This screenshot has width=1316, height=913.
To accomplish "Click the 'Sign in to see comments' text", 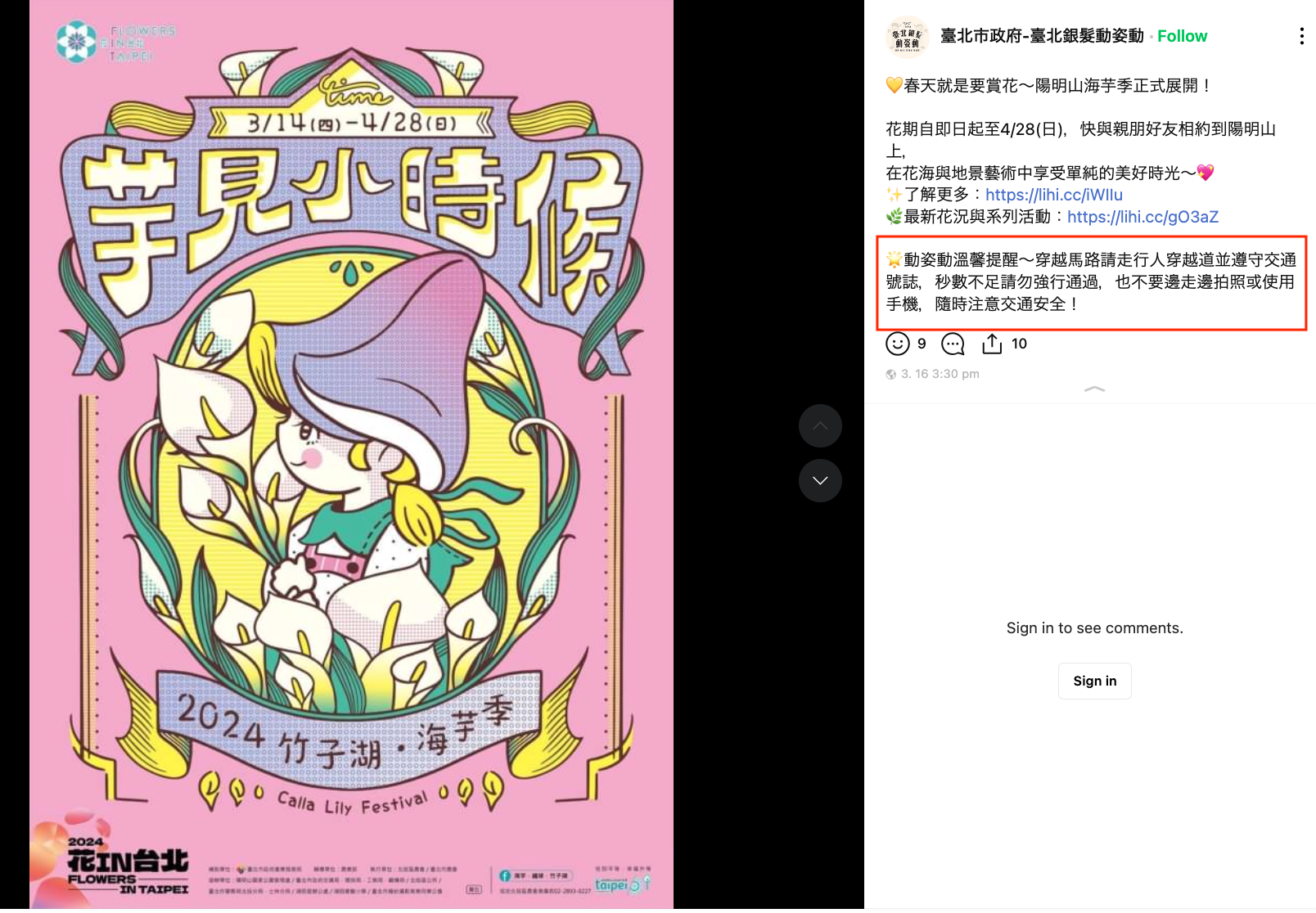I will (1095, 628).
